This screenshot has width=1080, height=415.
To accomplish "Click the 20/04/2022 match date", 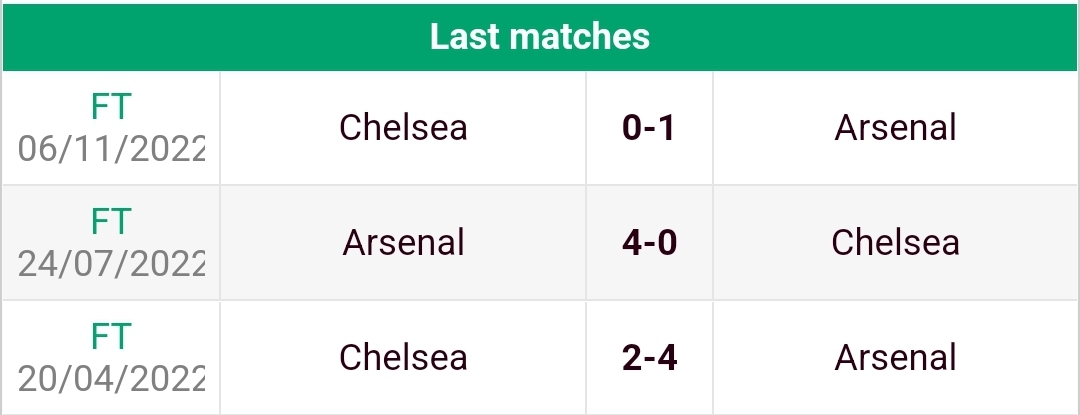I will 112,379.
